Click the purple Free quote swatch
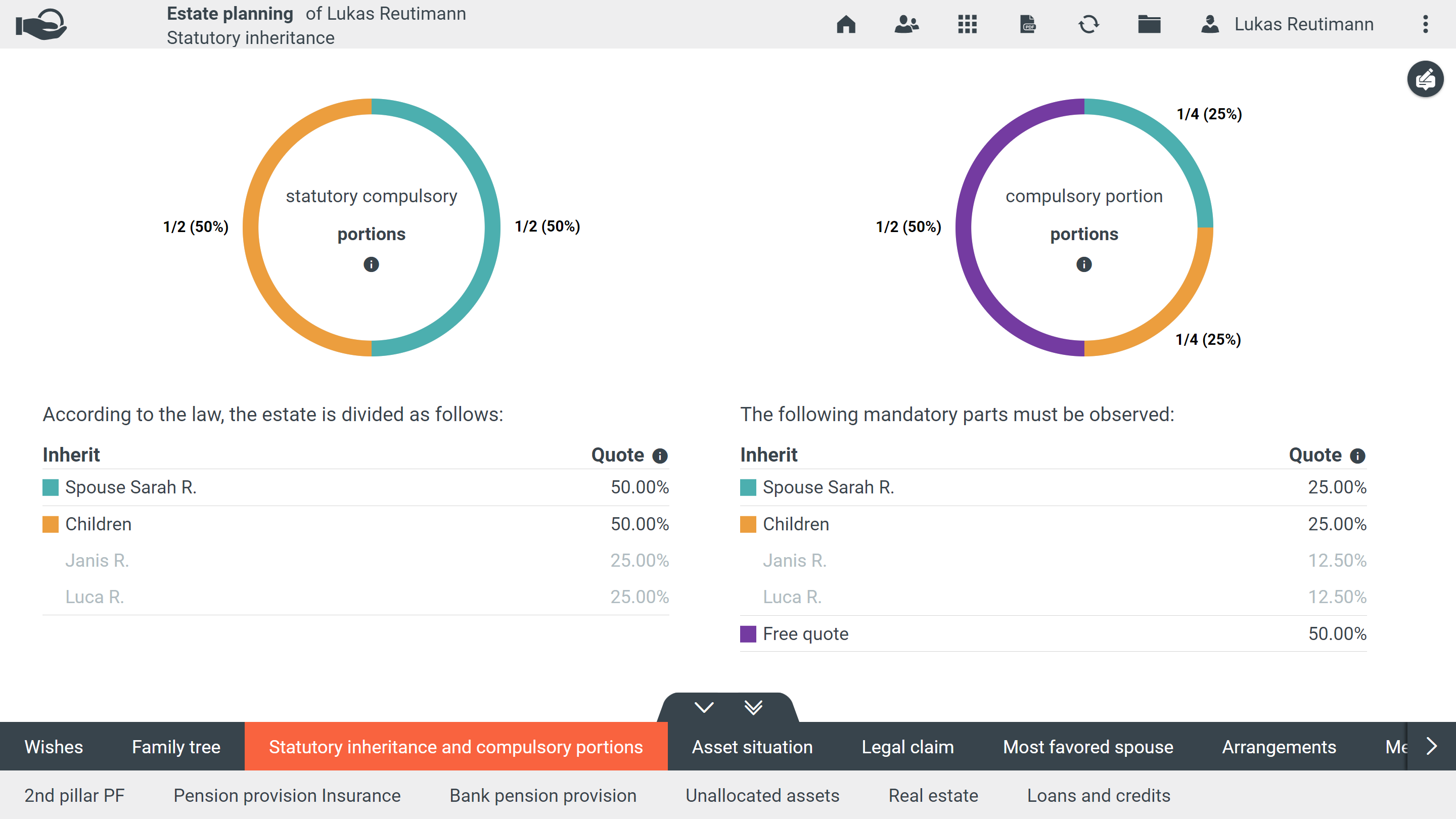The height and width of the screenshot is (819, 1456). tap(748, 633)
